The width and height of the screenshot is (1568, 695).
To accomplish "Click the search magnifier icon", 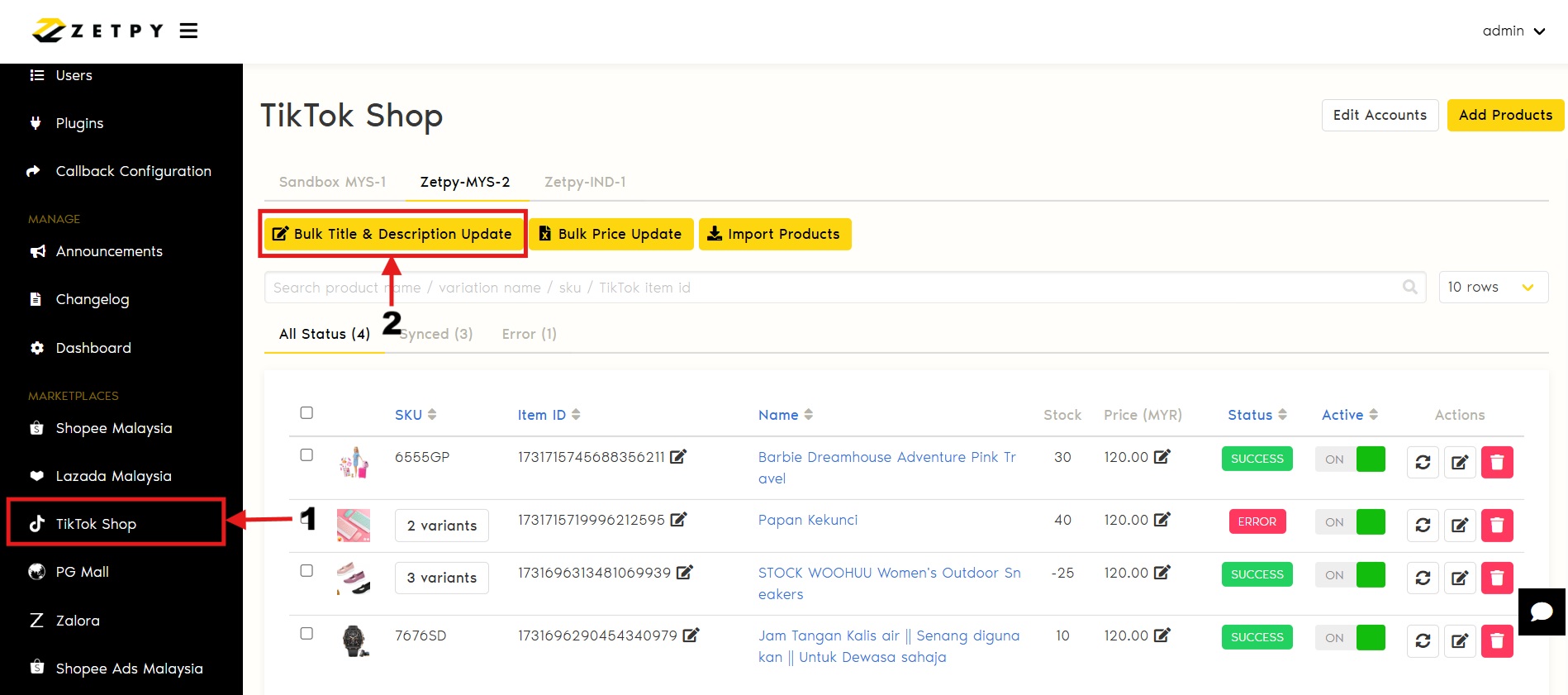I will 1409,288.
